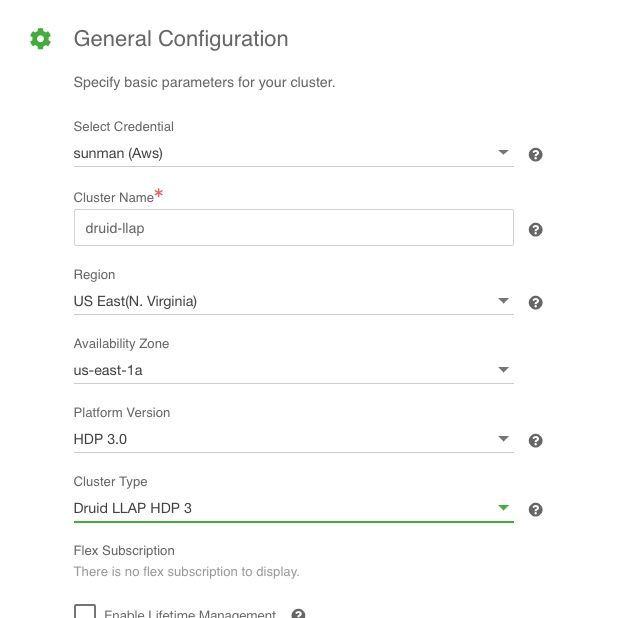Open the Region dropdown arrow
This screenshot has height=618, width=641.
click(503, 301)
